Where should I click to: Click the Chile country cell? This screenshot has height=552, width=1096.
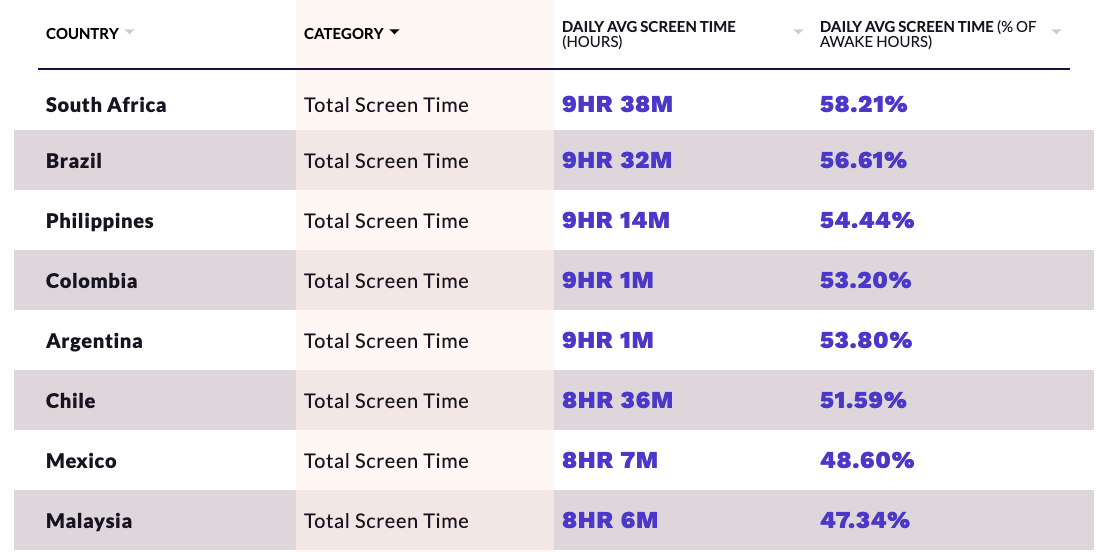[71, 401]
